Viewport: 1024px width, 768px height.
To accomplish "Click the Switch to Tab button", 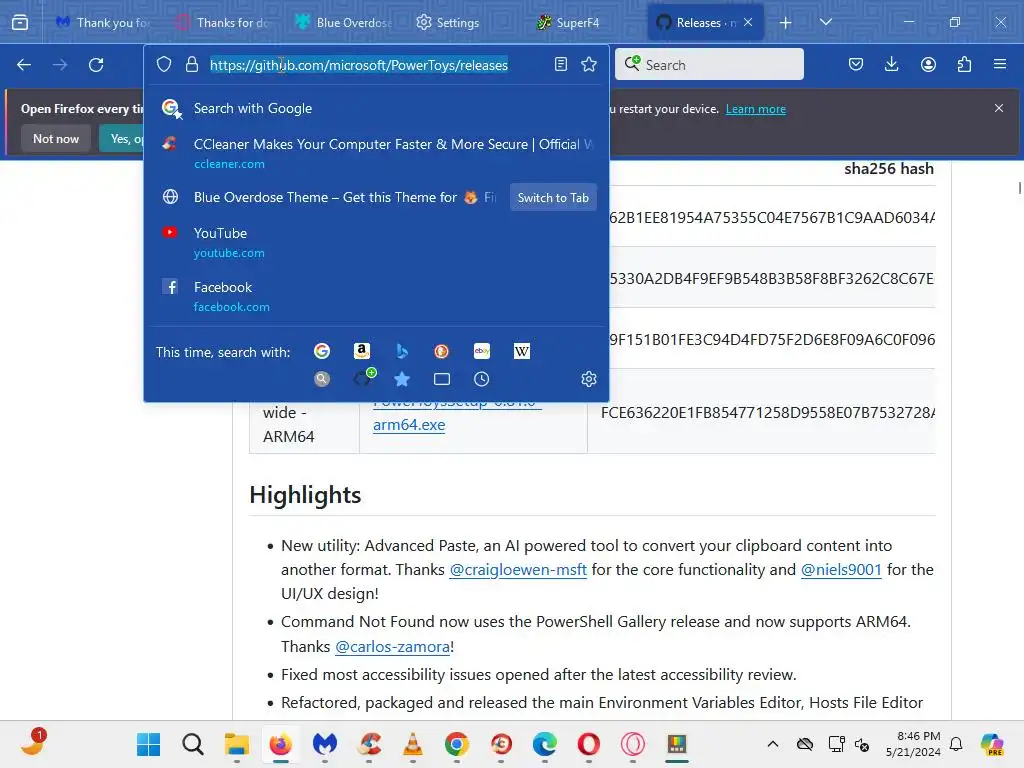I will (x=553, y=197).
